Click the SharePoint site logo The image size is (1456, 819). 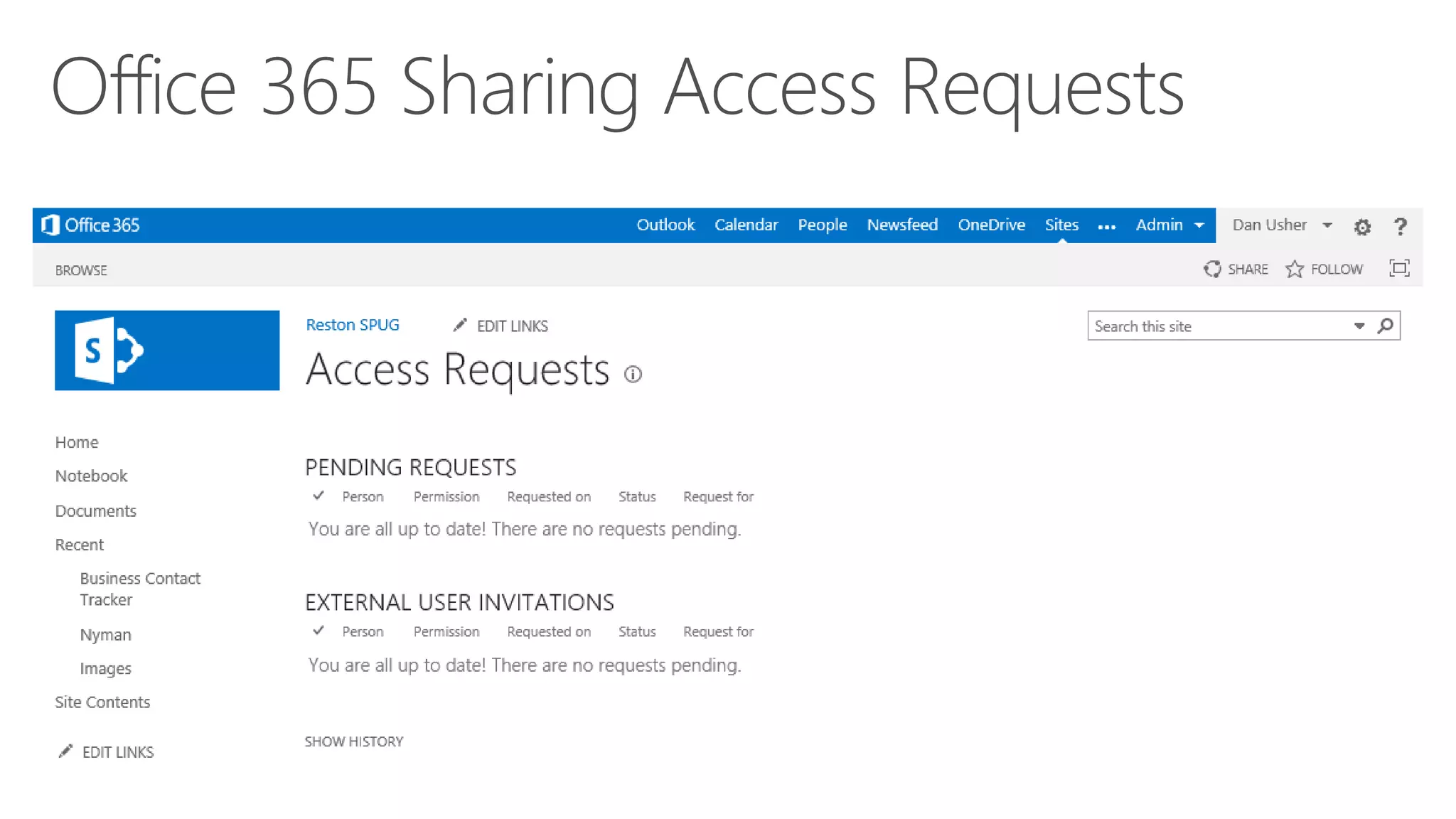(167, 350)
